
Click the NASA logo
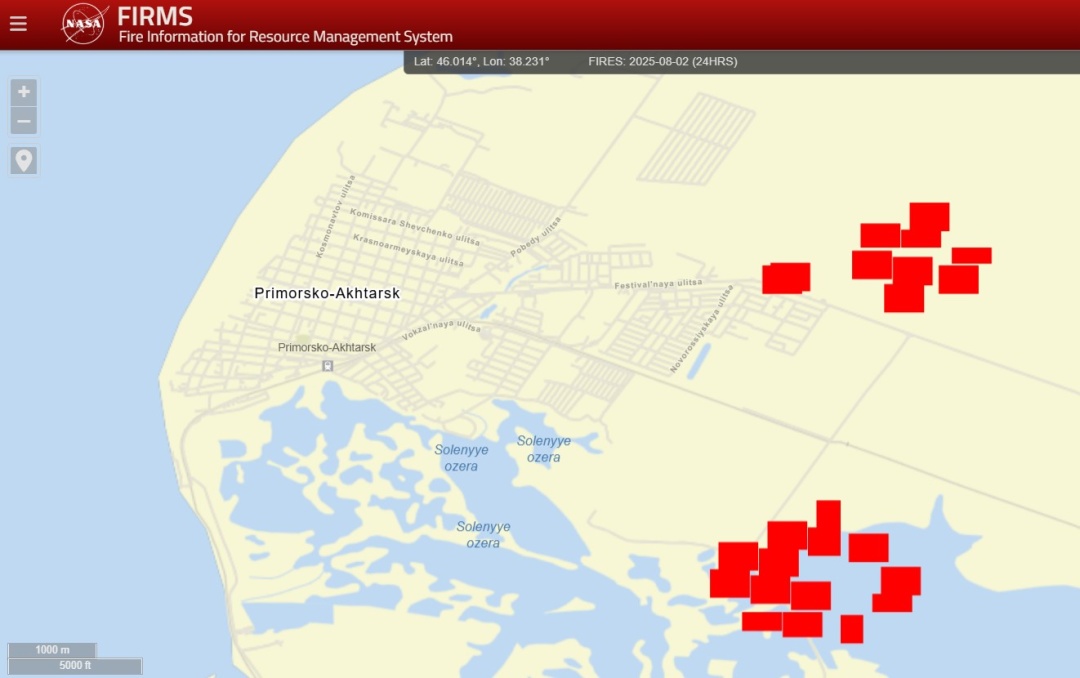point(84,24)
